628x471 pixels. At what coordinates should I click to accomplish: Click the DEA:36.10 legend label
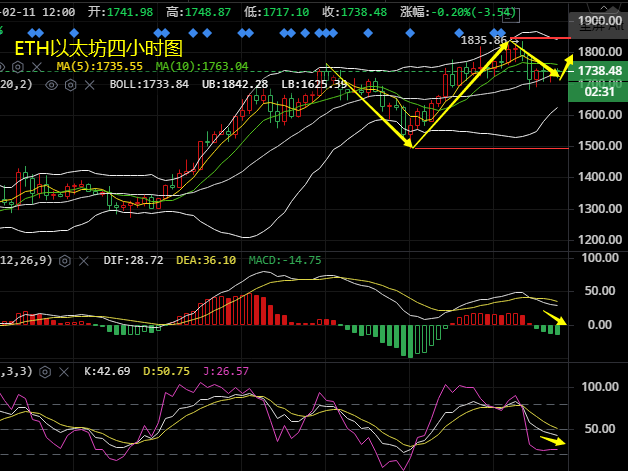coord(205,260)
